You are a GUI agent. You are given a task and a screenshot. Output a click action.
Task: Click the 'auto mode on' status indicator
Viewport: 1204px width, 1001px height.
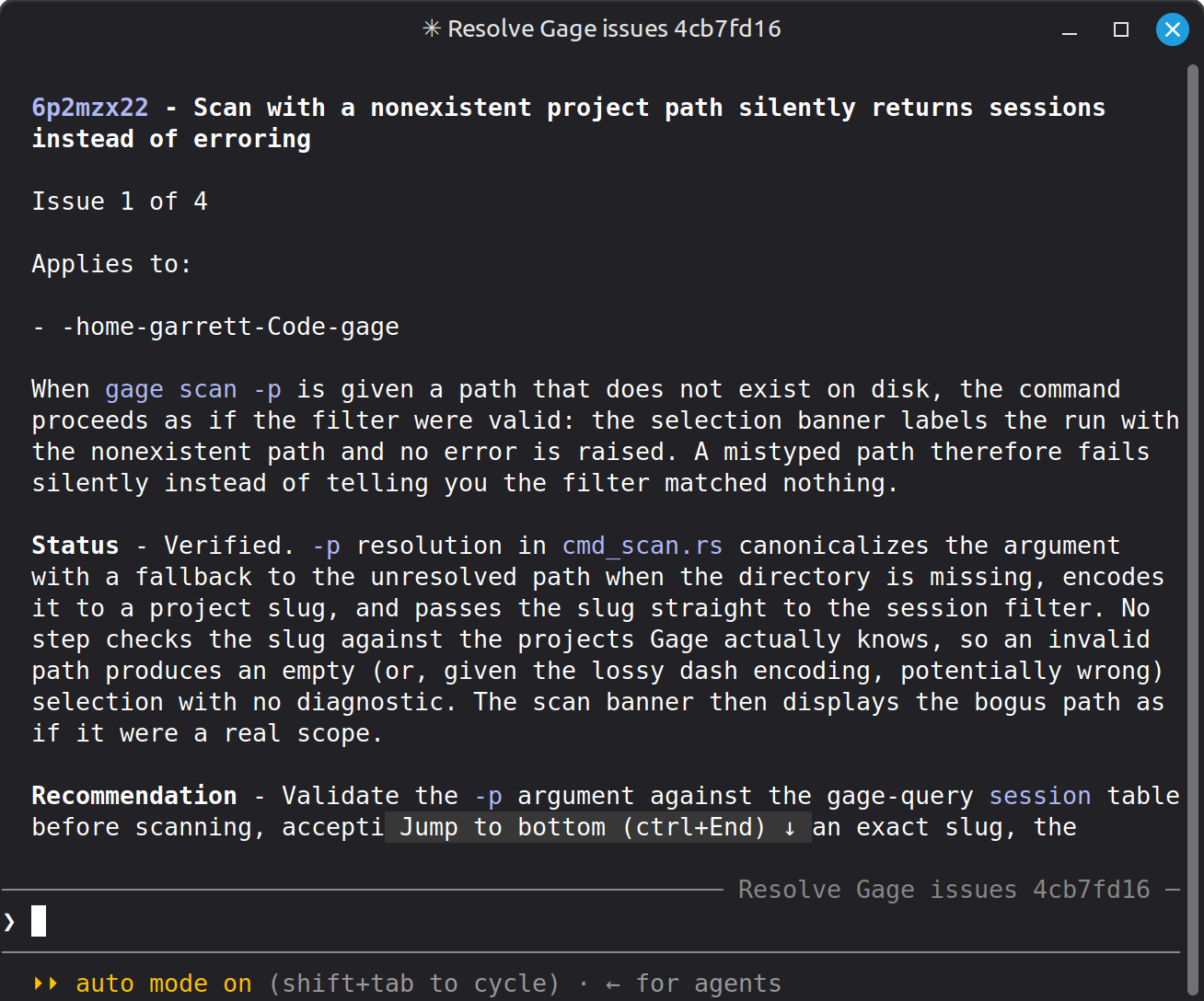tap(164, 984)
